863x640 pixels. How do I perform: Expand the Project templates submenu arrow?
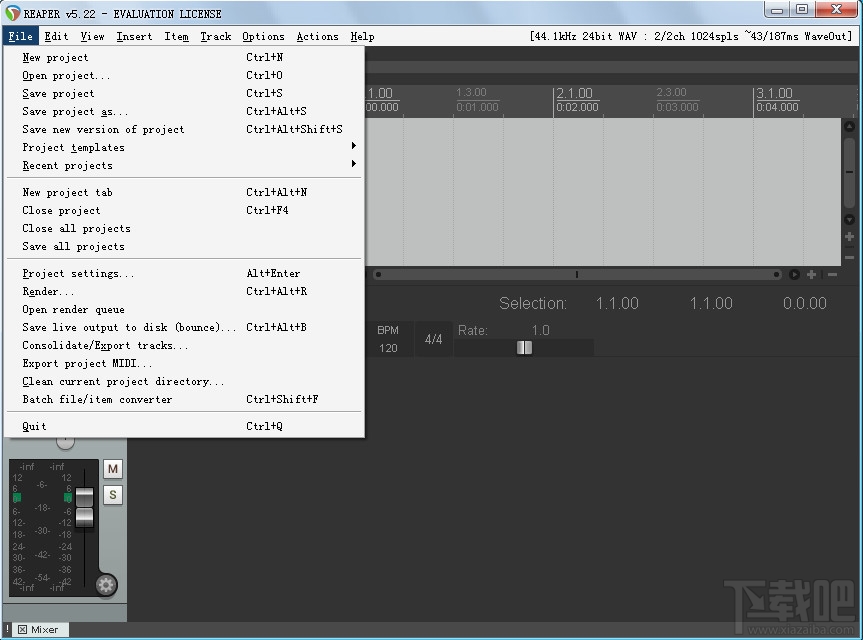(354, 146)
